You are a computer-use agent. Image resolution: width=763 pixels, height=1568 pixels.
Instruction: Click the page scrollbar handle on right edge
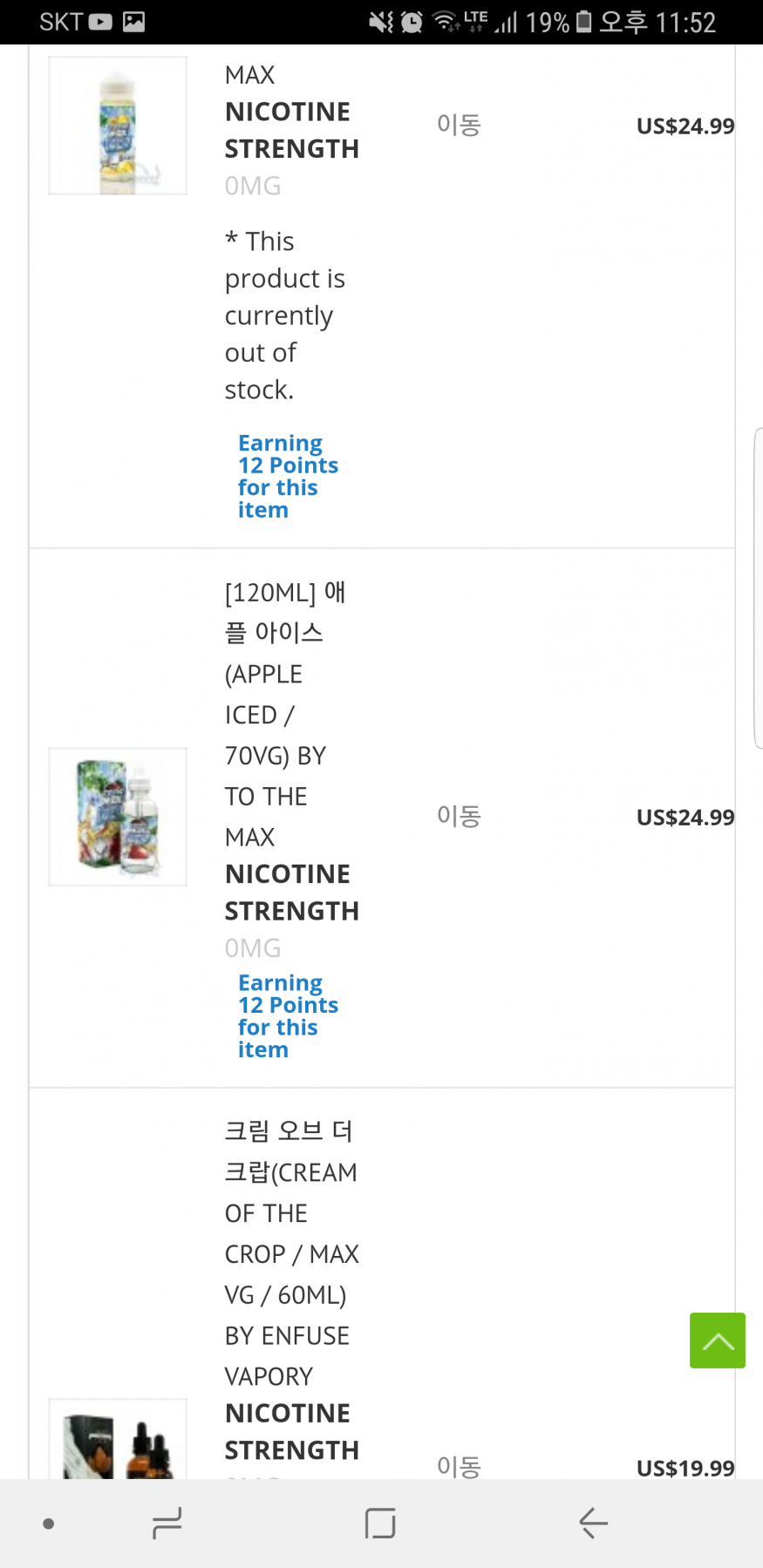758,588
